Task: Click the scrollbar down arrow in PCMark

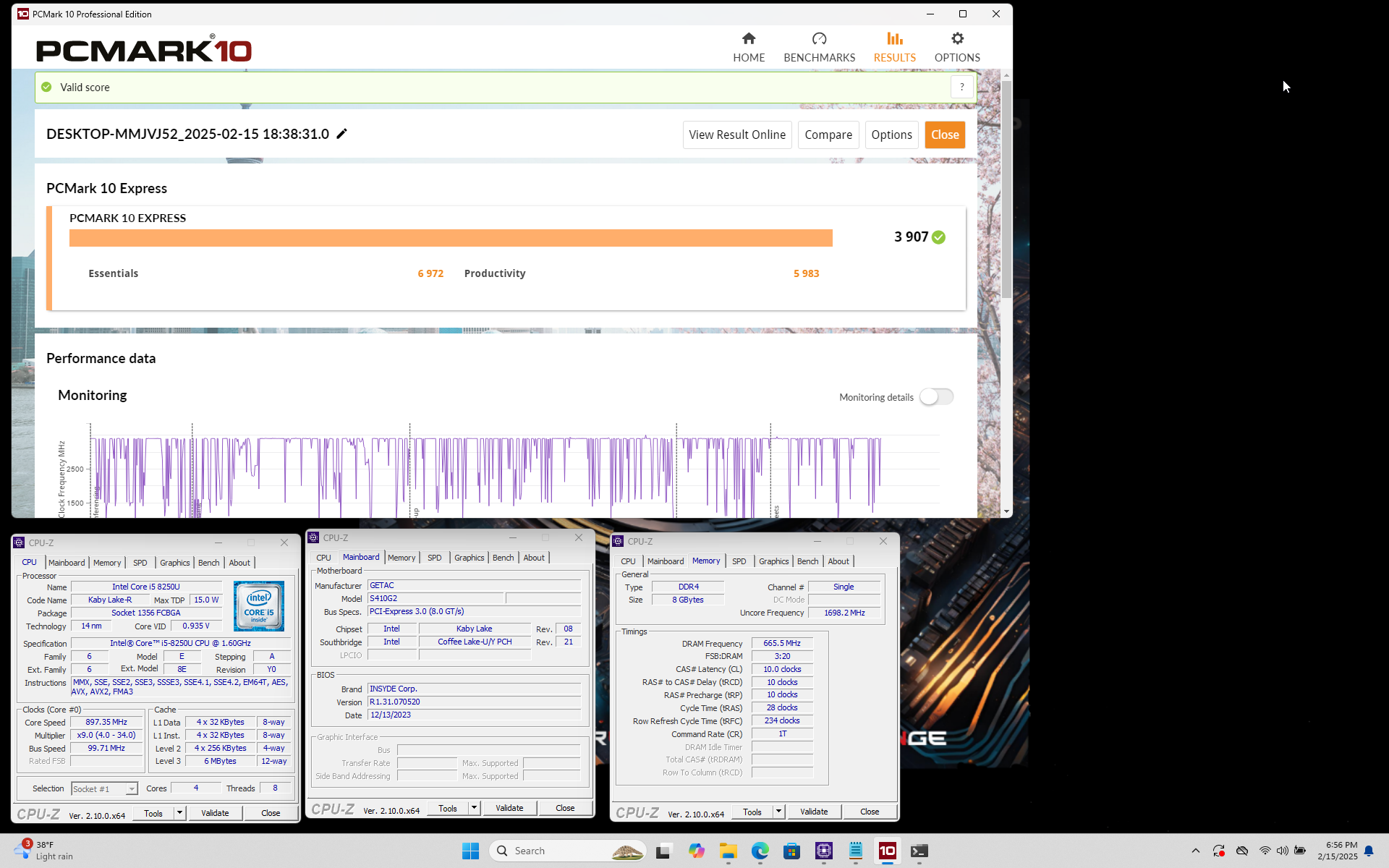Action: (x=1006, y=511)
